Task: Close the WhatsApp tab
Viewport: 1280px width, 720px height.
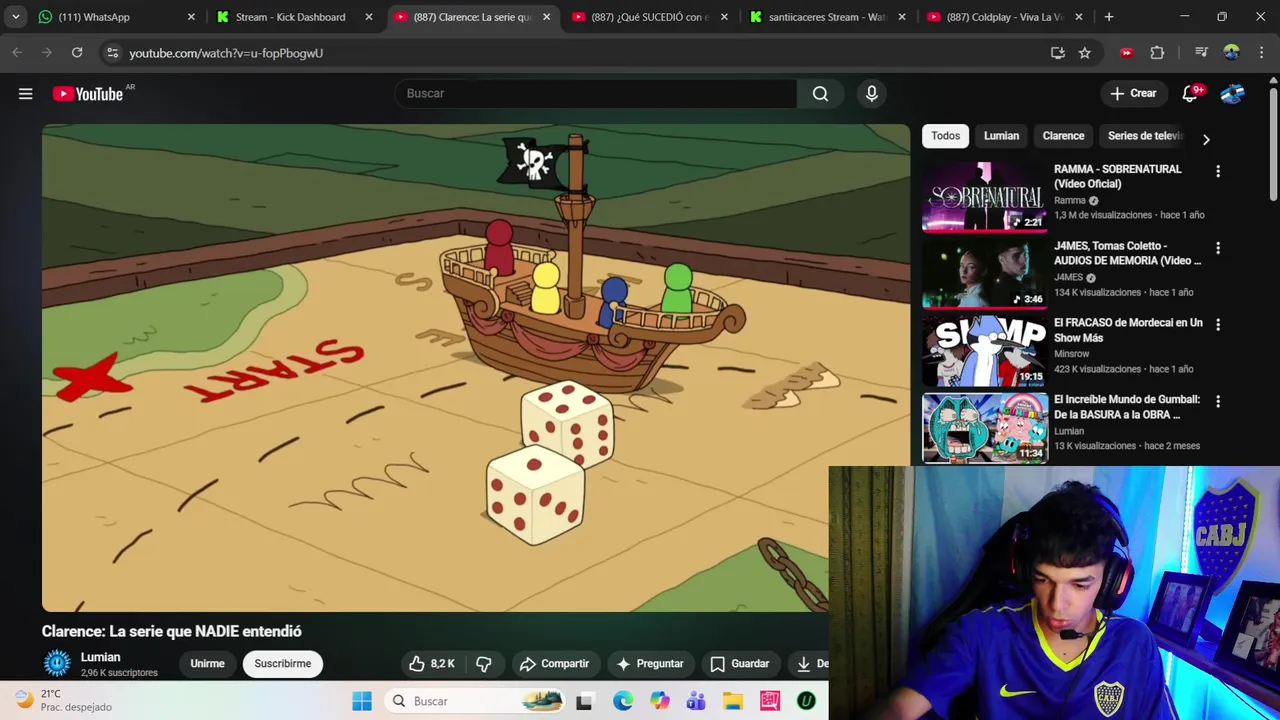Action: [x=191, y=17]
